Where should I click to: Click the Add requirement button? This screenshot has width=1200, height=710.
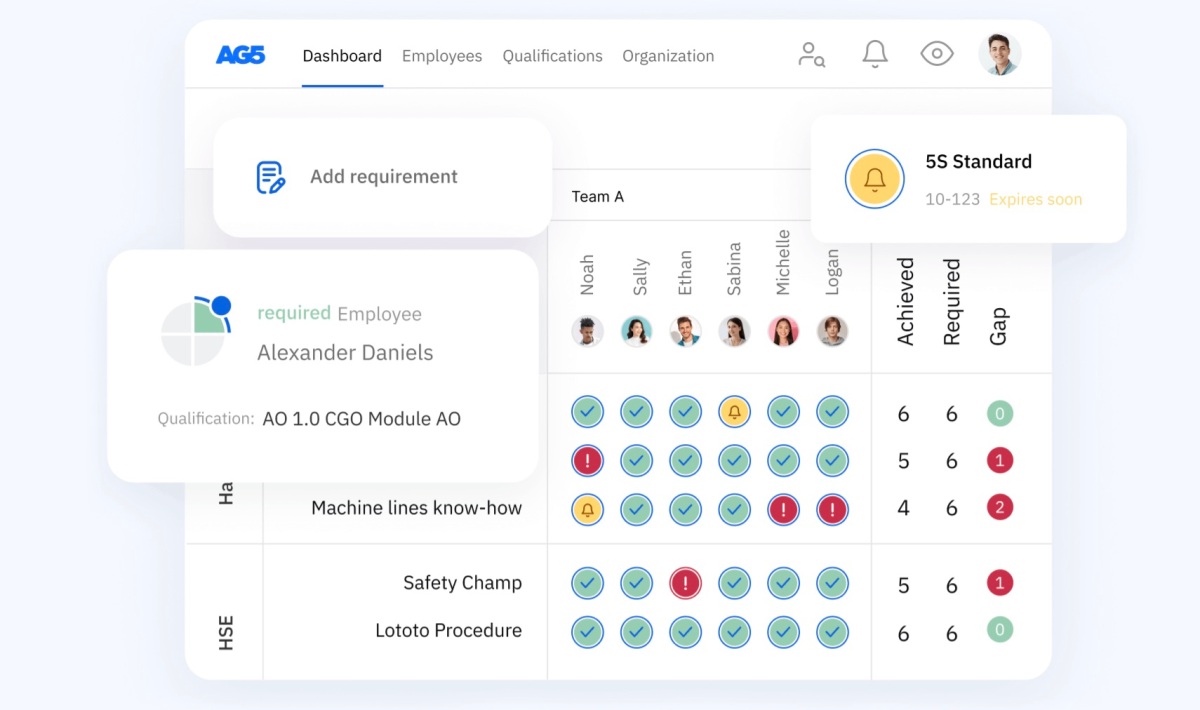[383, 177]
